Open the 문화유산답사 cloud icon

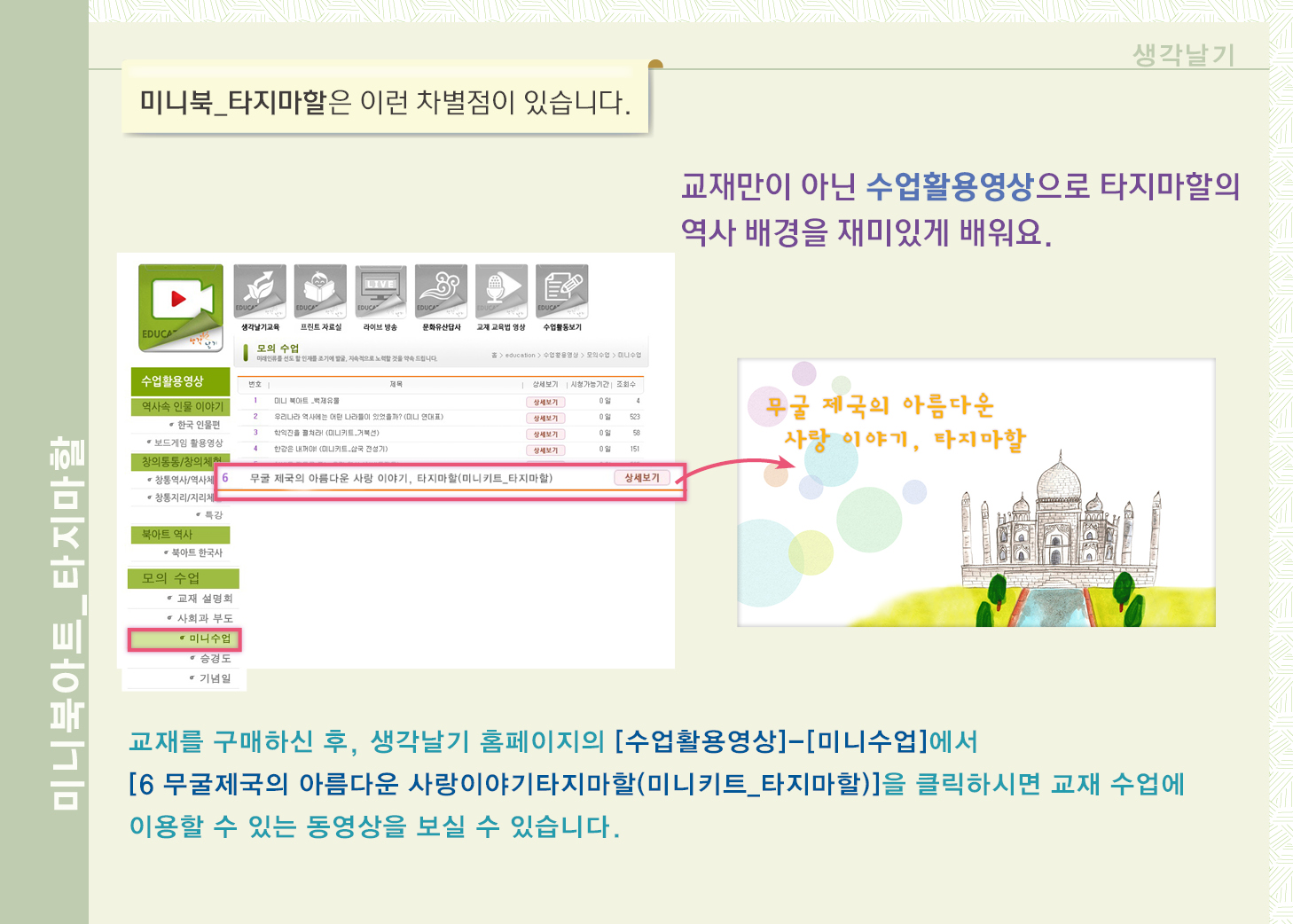pos(441,291)
